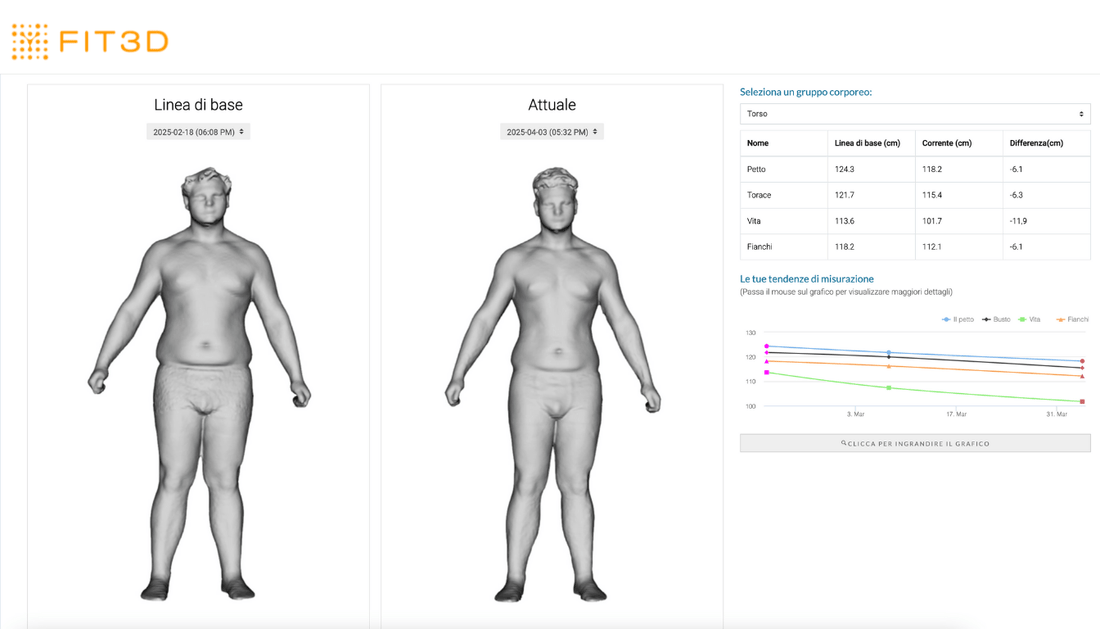
Task: Click the Fianchi row name in table
Action: pyautogui.click(x=759, y=247)
